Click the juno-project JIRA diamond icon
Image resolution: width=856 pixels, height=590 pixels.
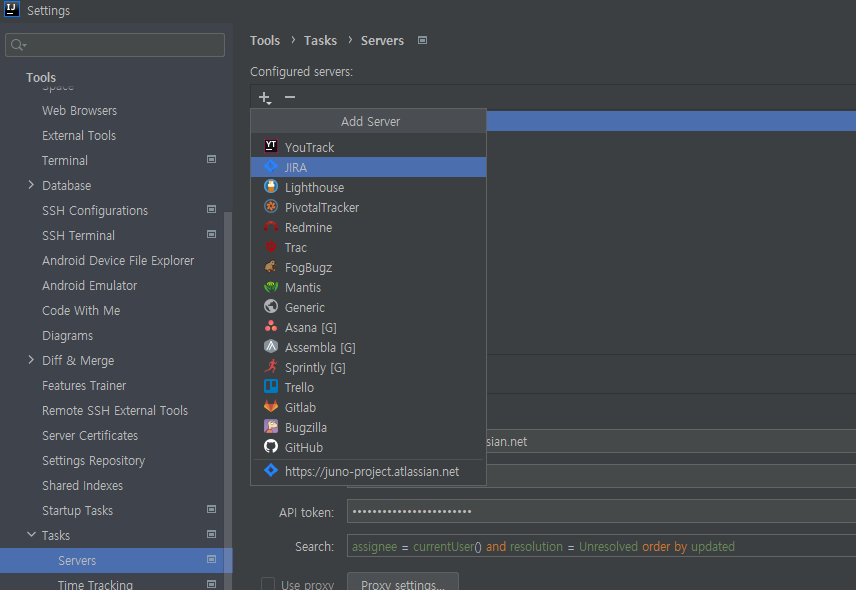click(x=271, y=470)
